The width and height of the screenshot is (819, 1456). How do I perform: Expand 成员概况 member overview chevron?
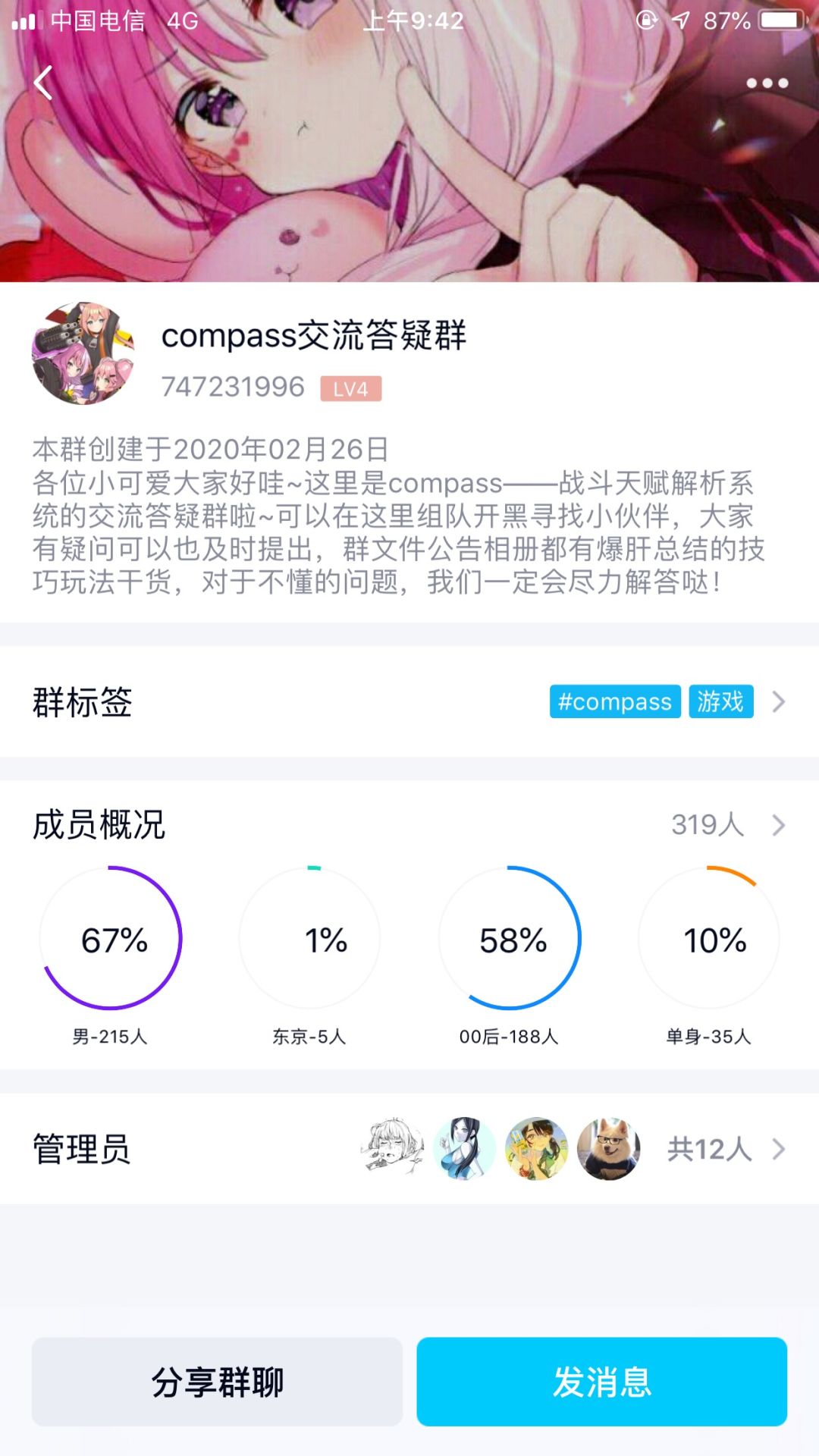779,825
